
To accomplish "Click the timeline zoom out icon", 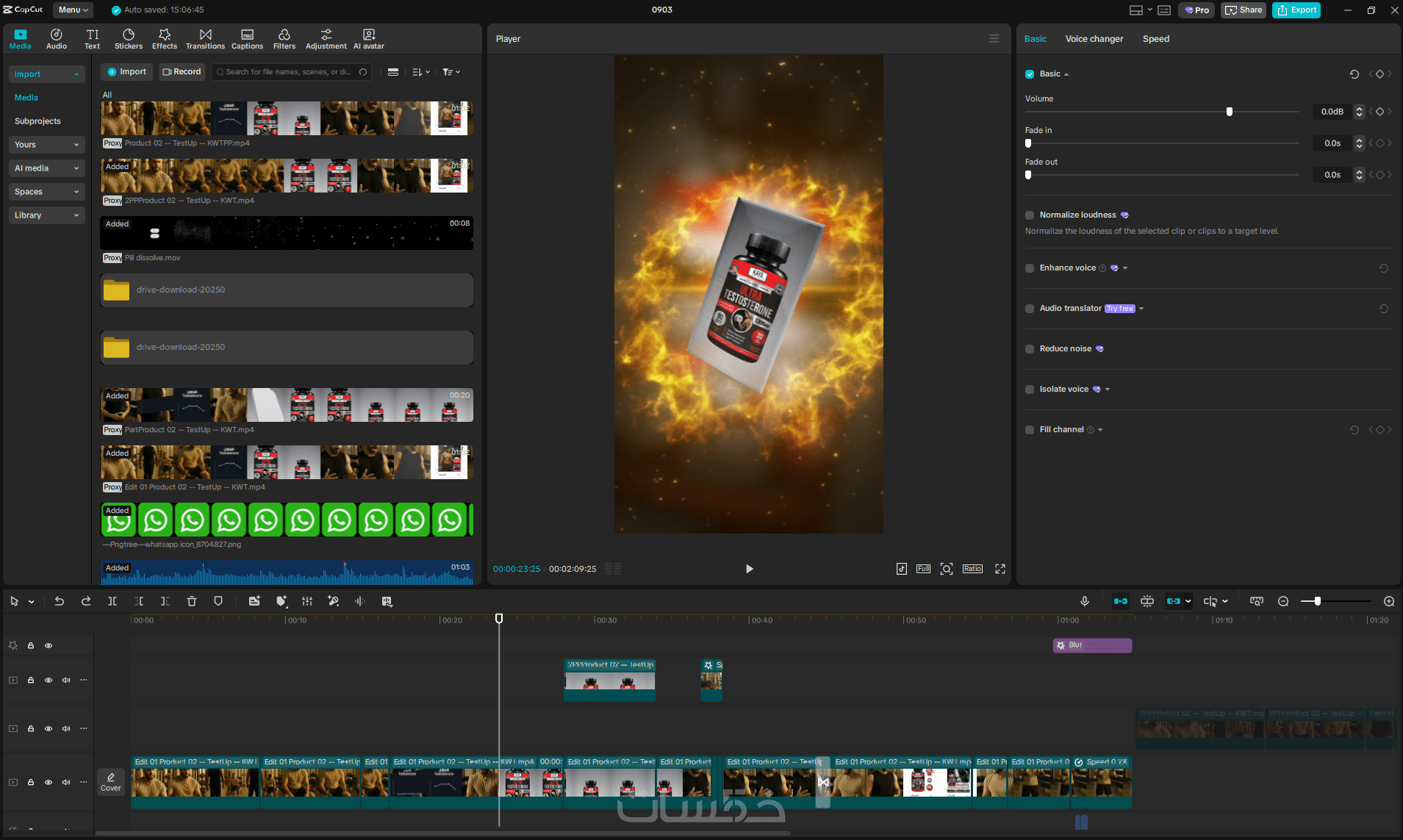I will [1283, 601].
